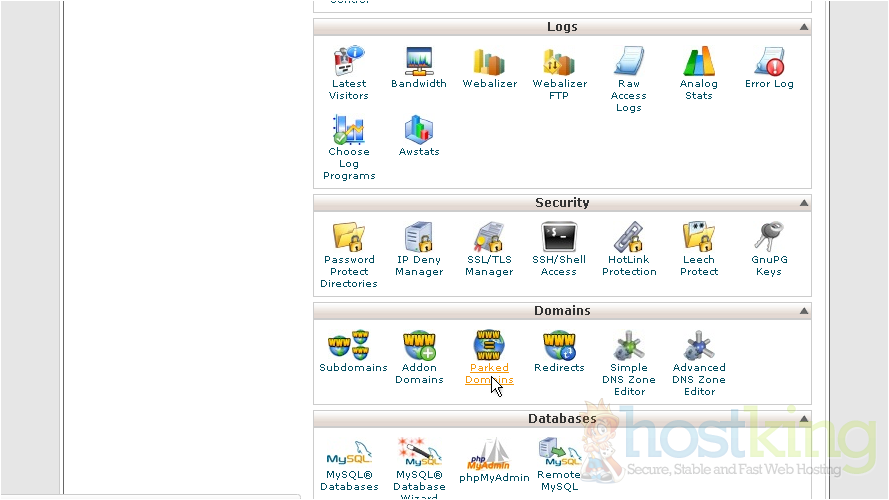
Task: Open the HotLink Protection icon
Action: [629, 238]
